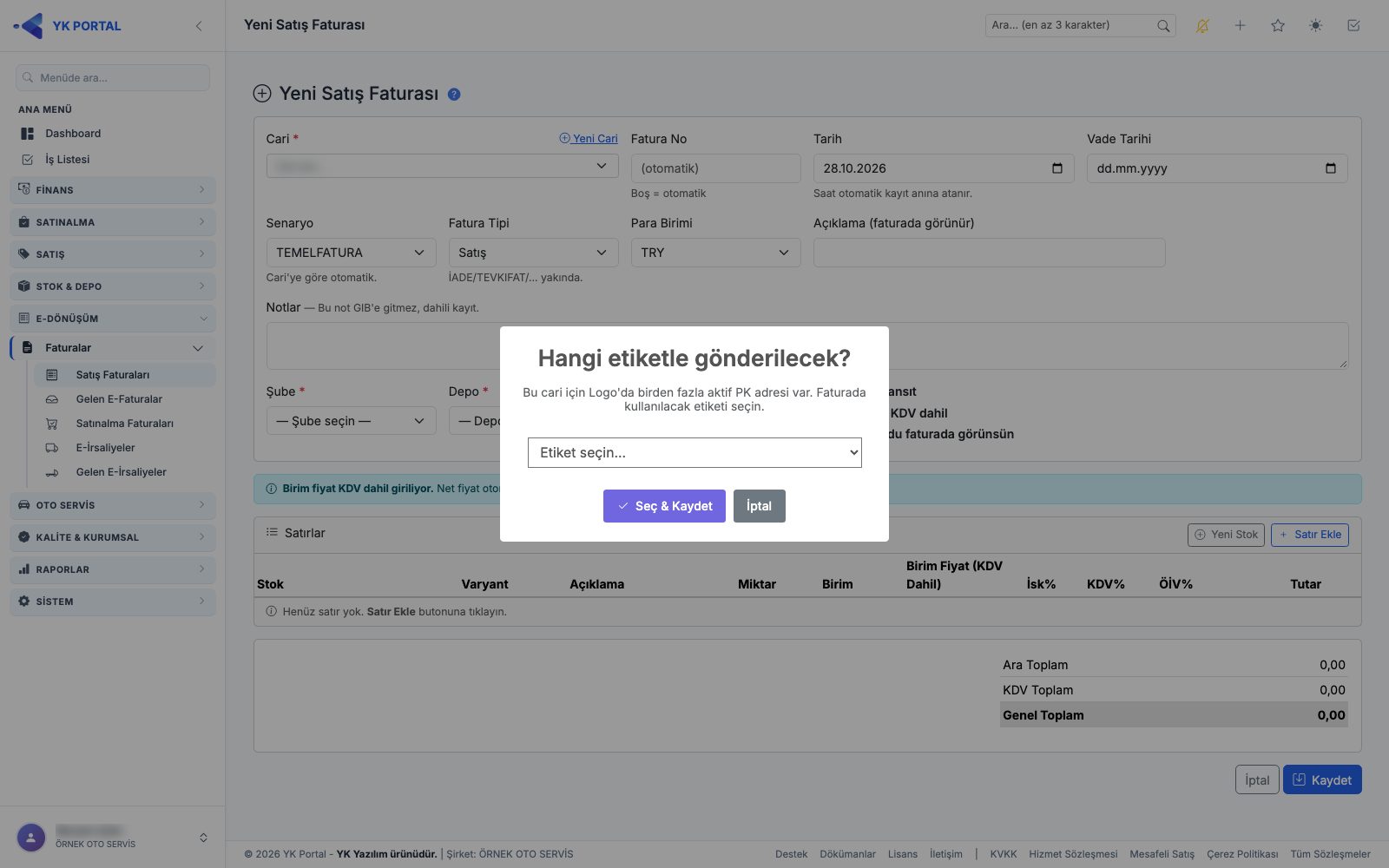Click the Satırlar list icon

[x=272, y=532]
